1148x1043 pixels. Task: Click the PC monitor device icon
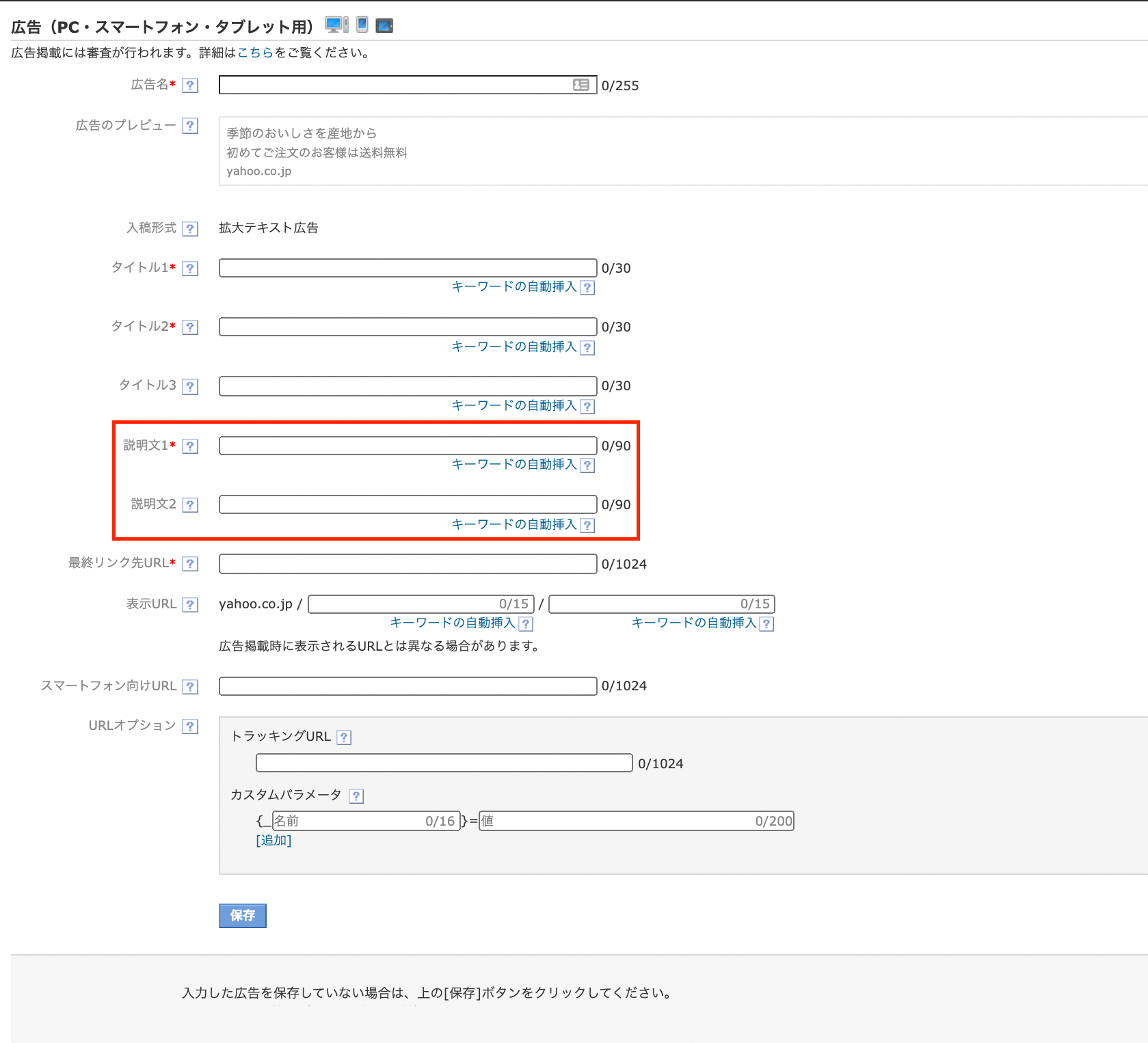coord(337,25)
